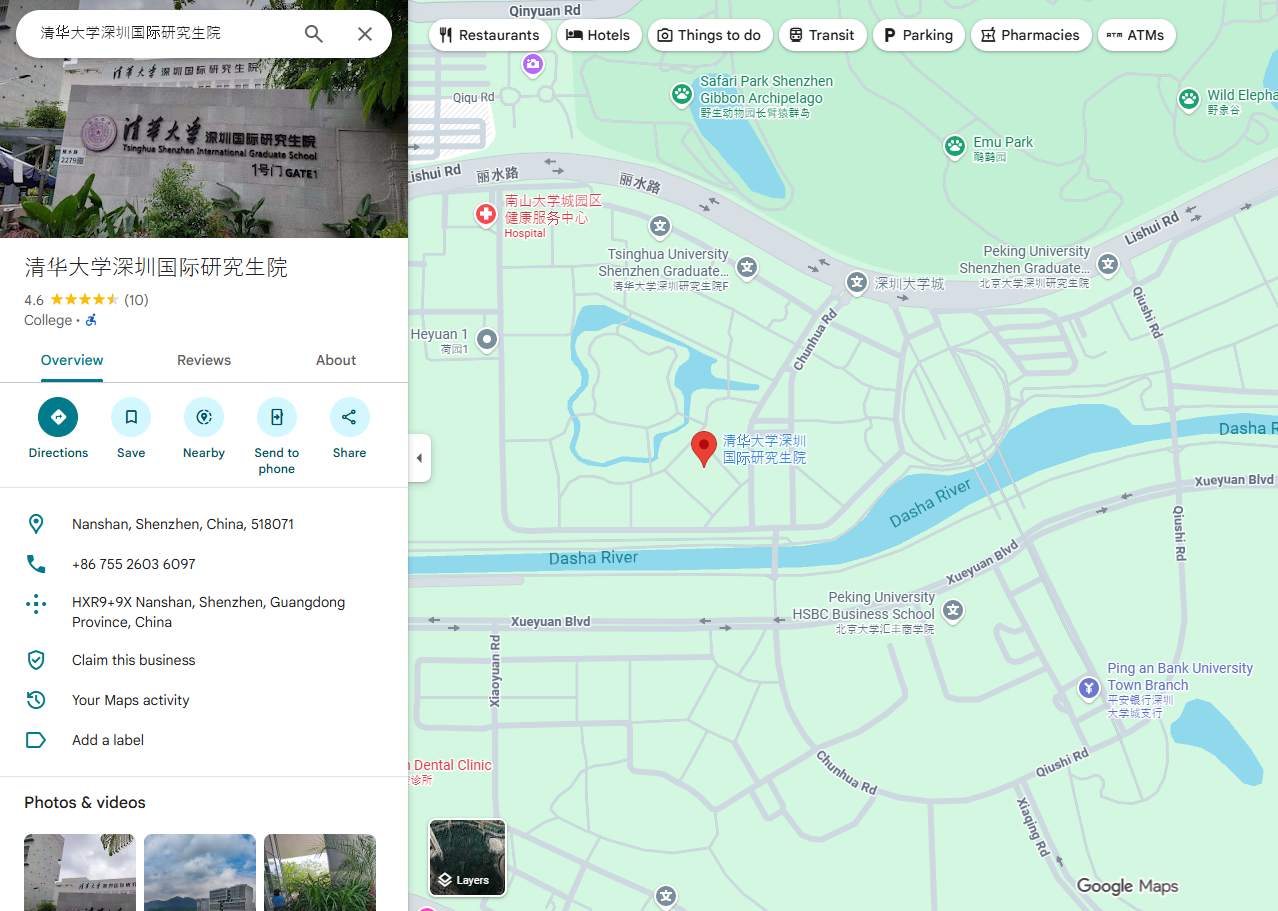
Task: Enable the Pharmacies filter
Action: coord(1030,34)
